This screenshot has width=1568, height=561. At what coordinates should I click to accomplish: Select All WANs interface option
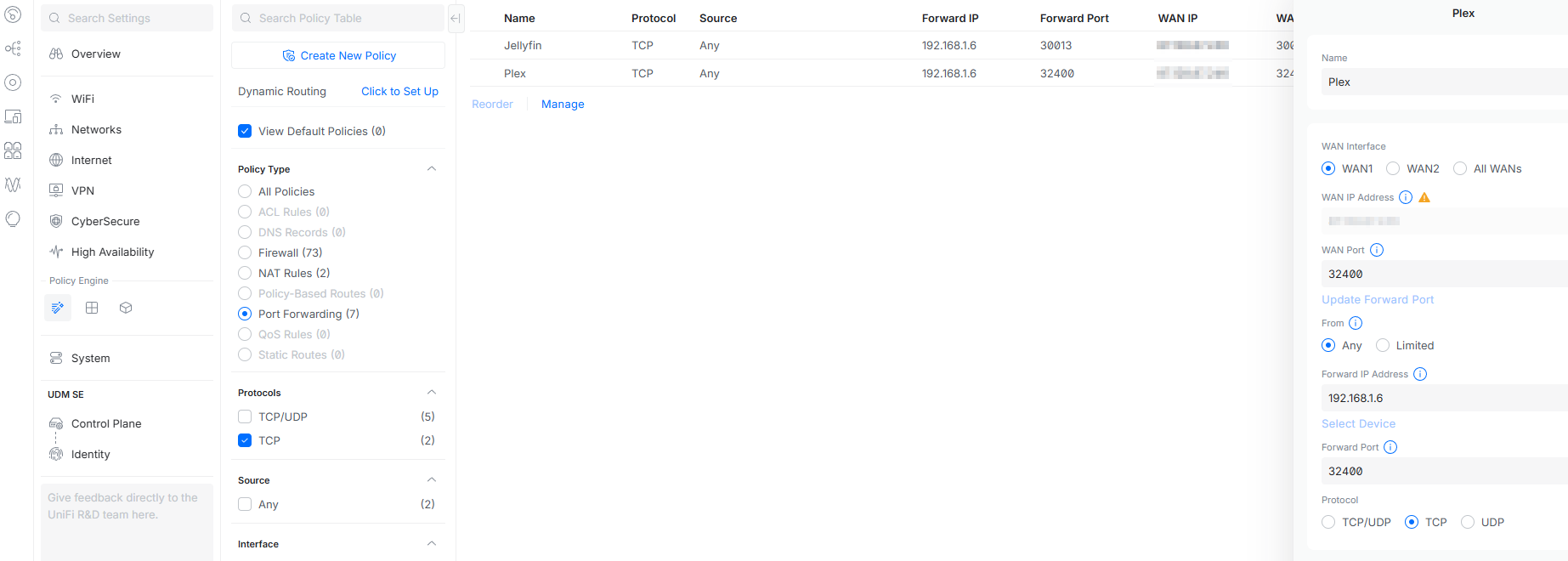pos(1460,168)
